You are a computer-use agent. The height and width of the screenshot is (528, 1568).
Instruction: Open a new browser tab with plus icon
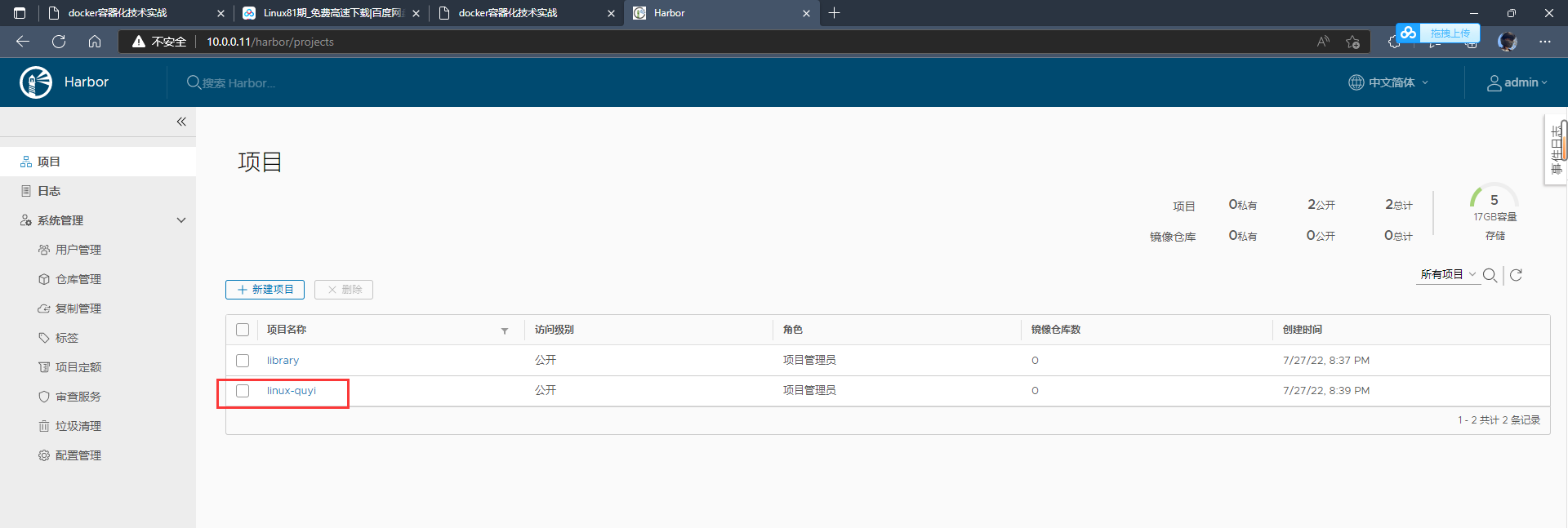click(x=834, y=13)
